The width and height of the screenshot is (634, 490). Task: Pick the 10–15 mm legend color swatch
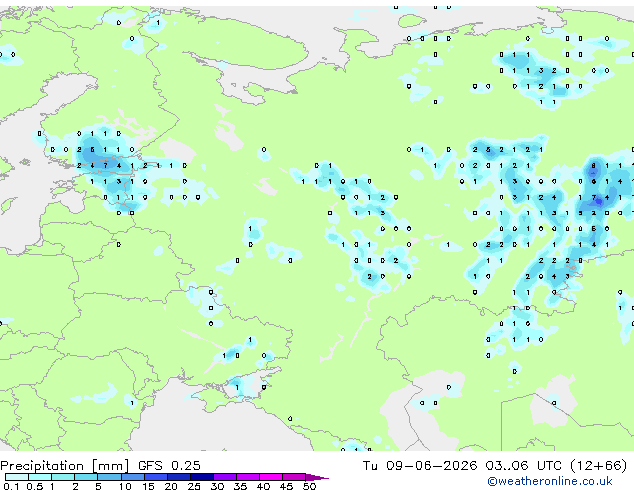click(x=132, y=477)
